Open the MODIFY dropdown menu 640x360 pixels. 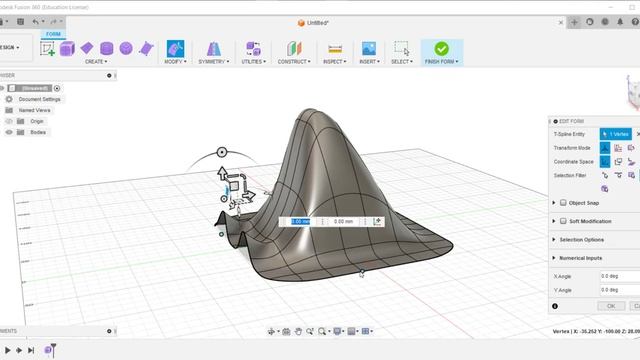click(175, 62)
